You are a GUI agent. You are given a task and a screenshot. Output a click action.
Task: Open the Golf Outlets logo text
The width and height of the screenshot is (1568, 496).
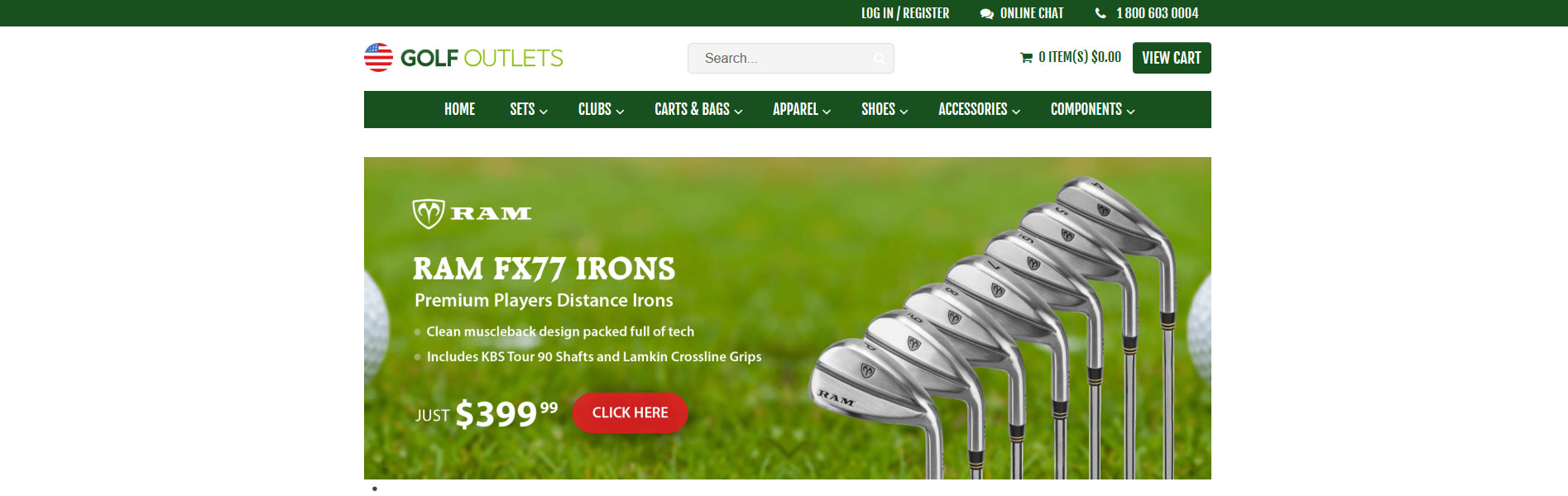[482, 58]
